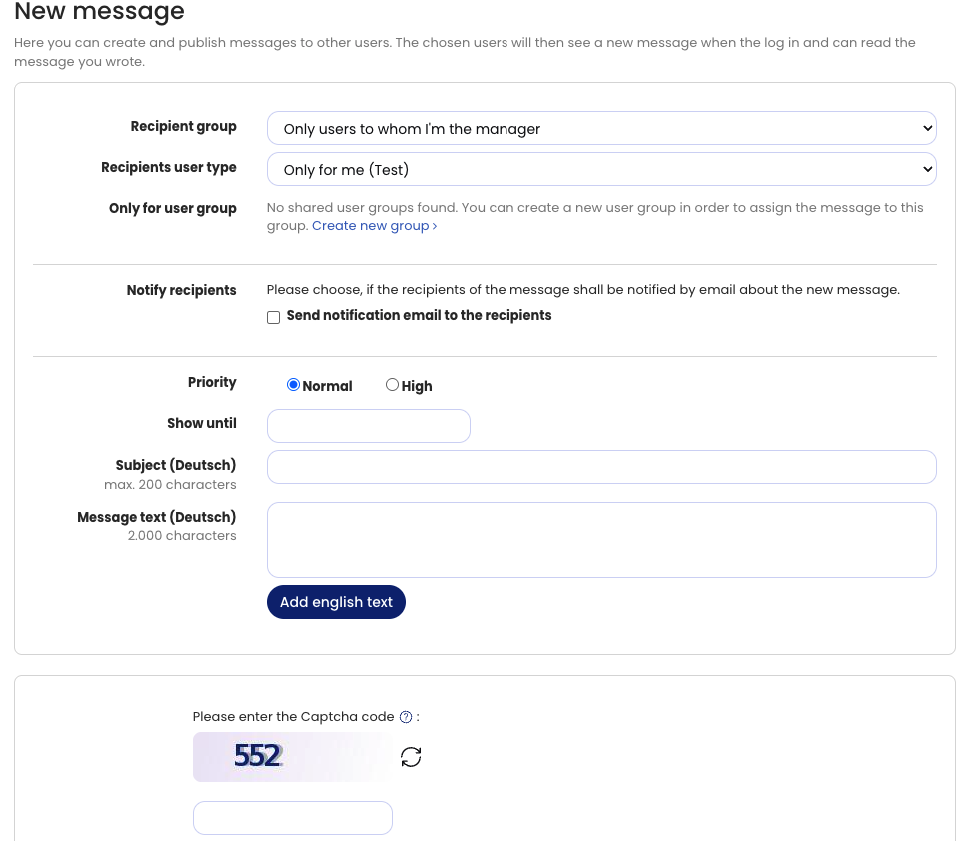Select the Normal priority radio button
969x841 pixels.
293,384
